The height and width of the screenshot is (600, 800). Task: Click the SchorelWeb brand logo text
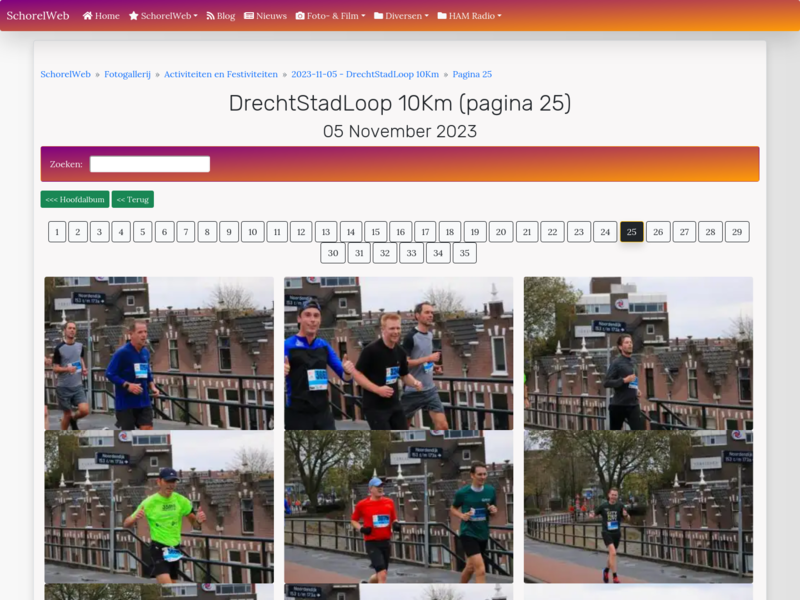tap(38, 16)
